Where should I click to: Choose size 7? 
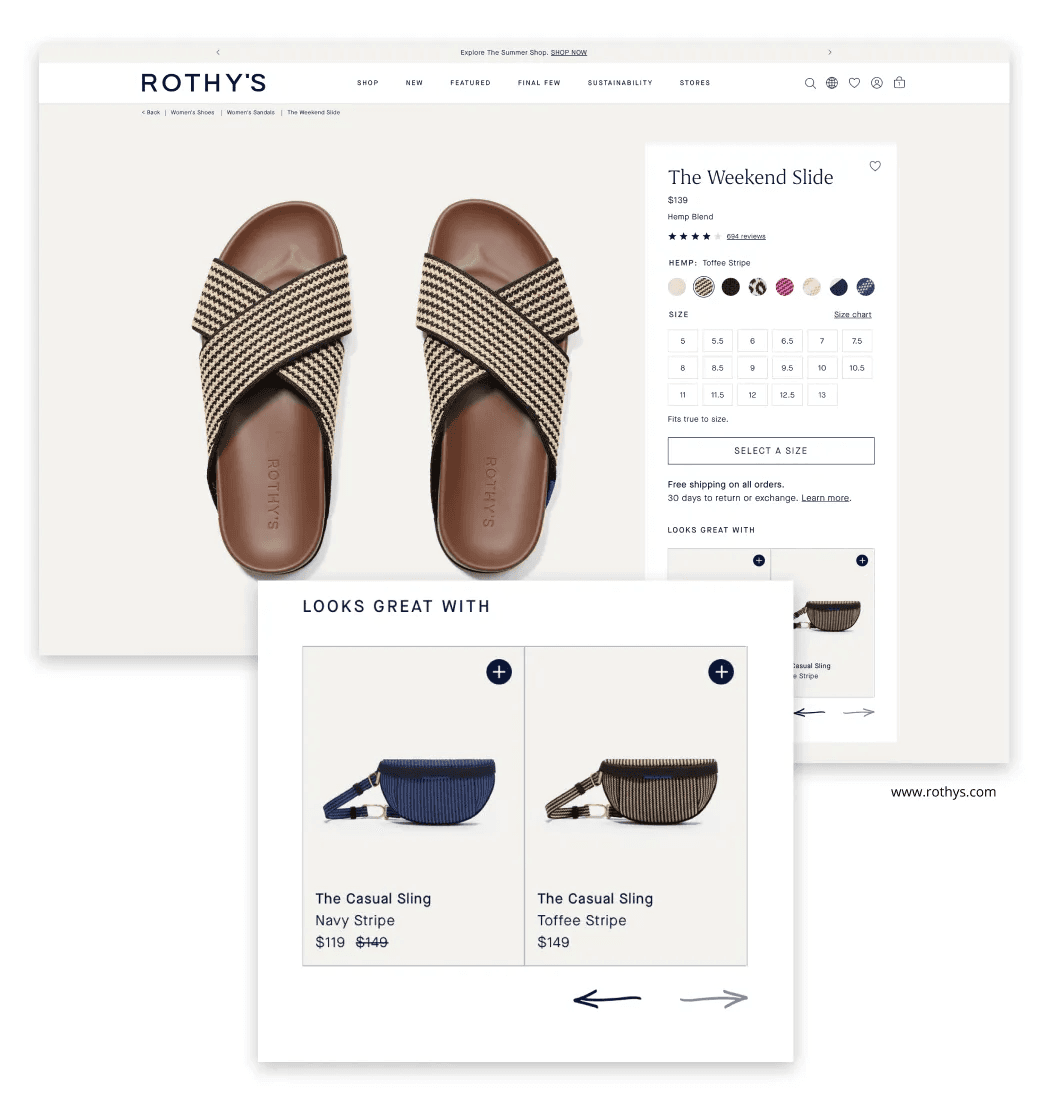pos(822,341)
